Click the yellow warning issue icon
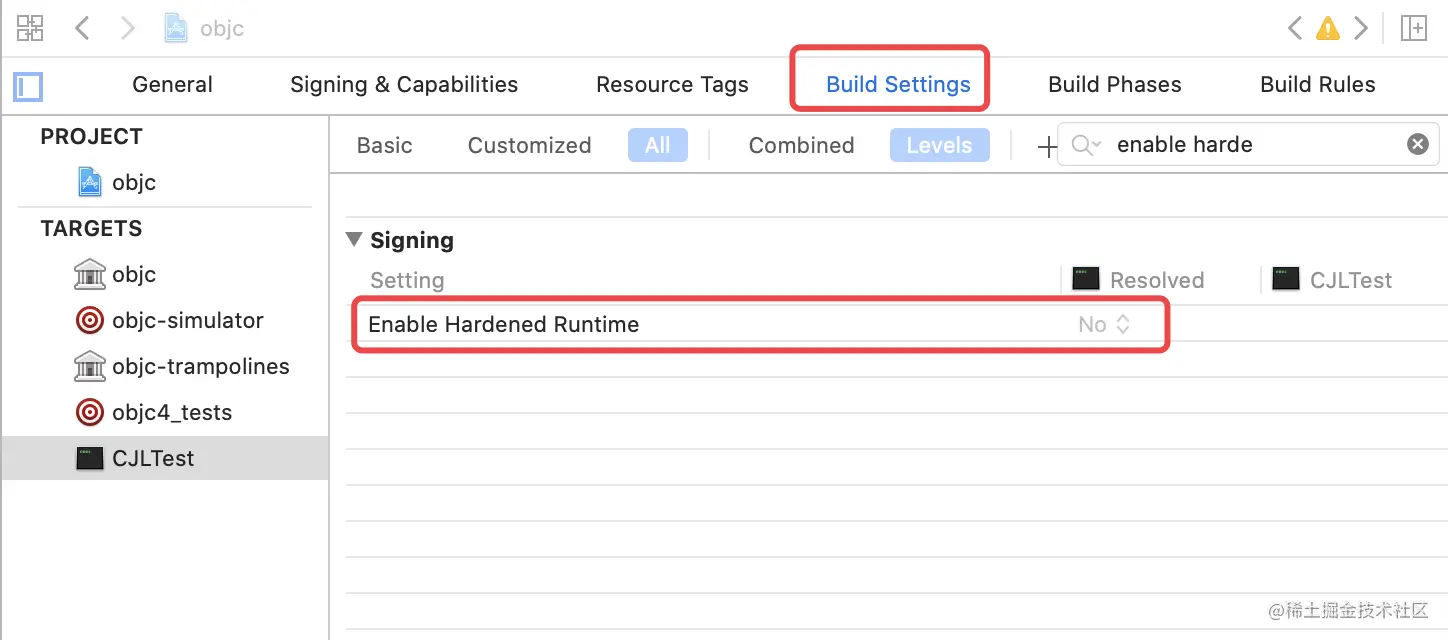 tap(1327, 28)
